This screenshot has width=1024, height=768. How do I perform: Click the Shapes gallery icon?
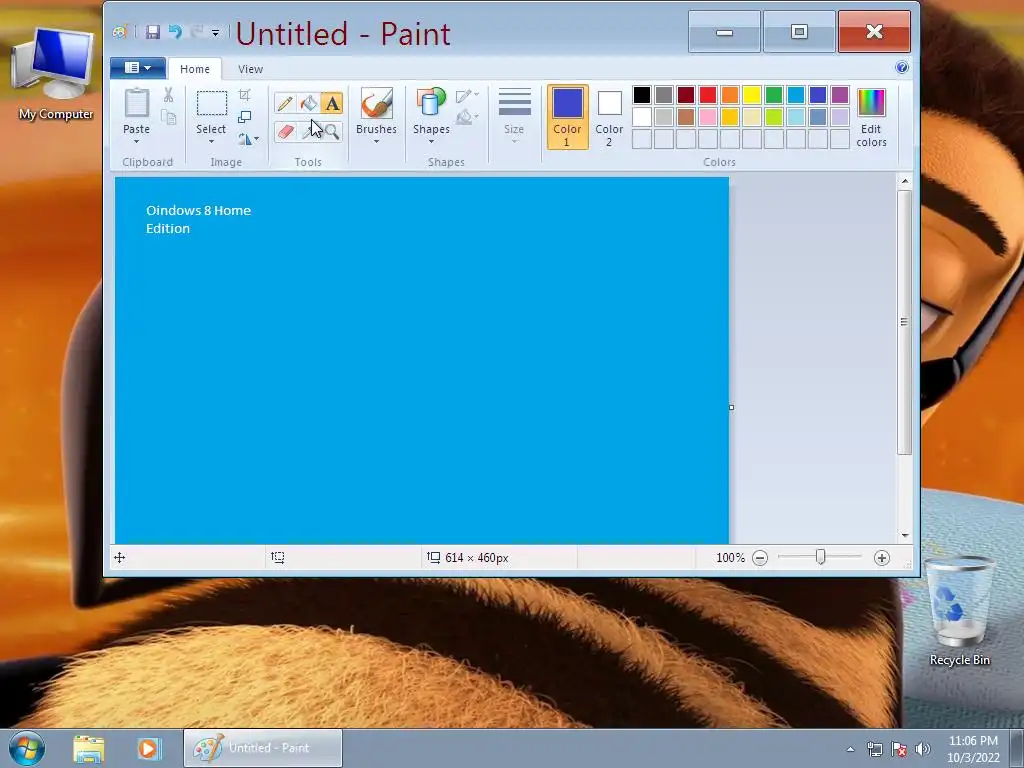(x=431, y=103)
